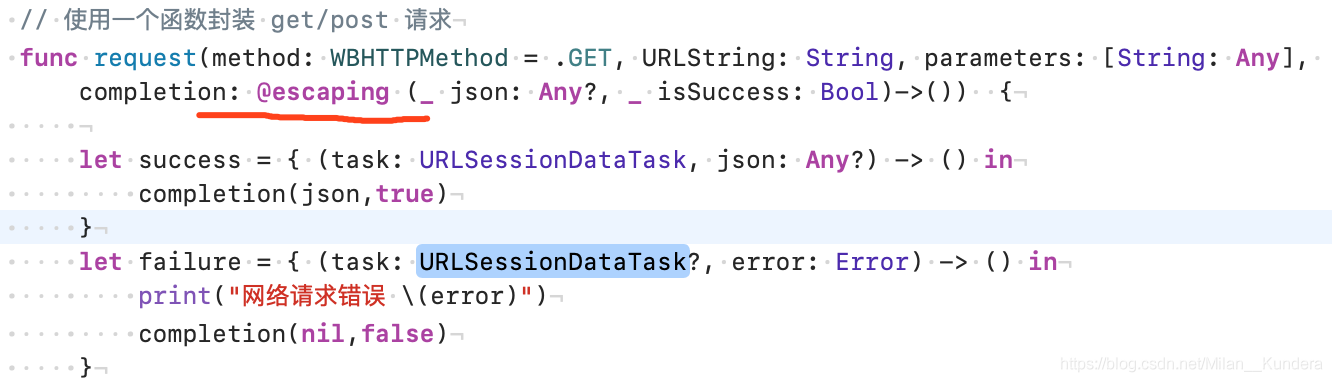Click the underlined @escaping attribute
The image size is (1332, 382).
[x=323, y=93]
